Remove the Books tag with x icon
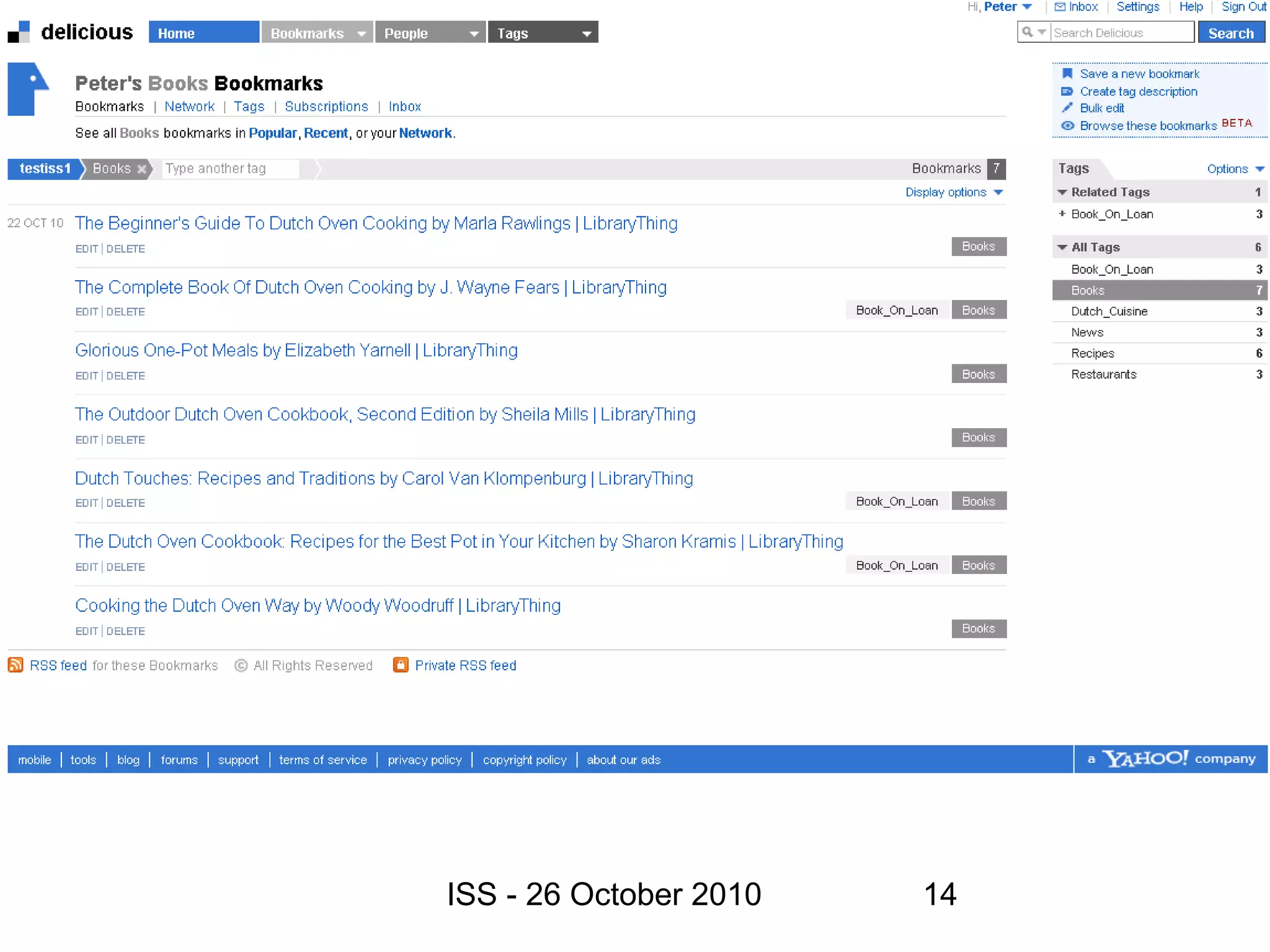This screenshot has width=1270, height=952. [x=142, y=169]
